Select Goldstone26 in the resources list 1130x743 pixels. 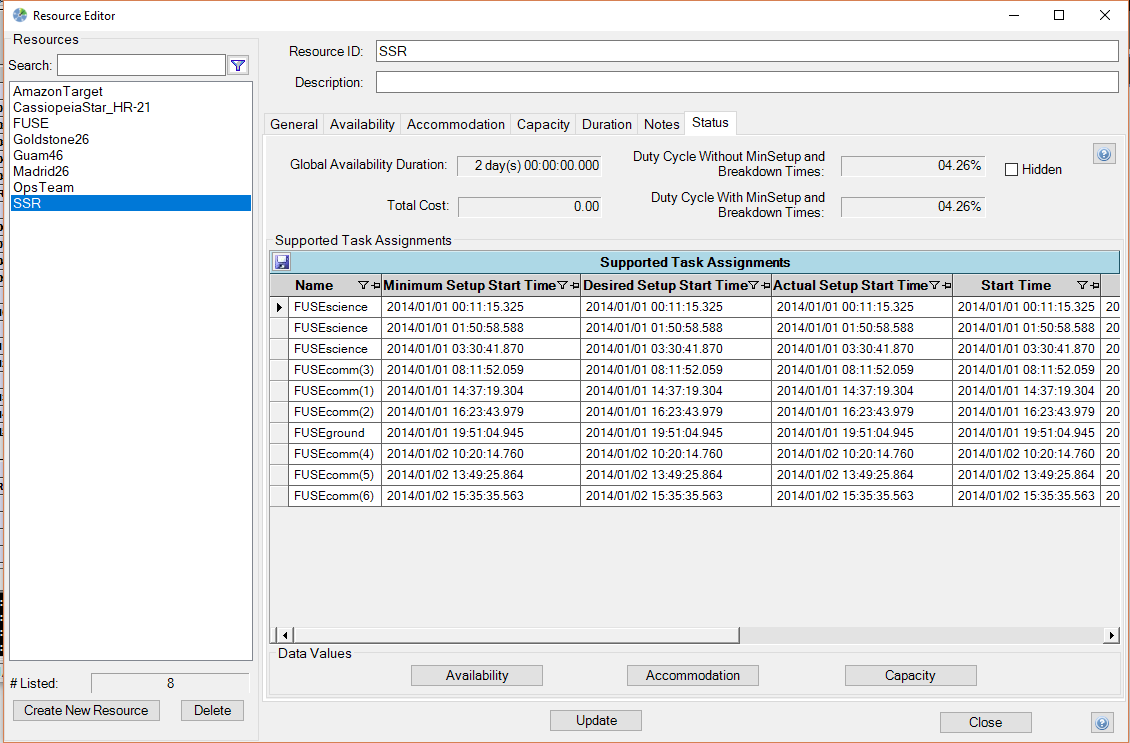(51, 139)
